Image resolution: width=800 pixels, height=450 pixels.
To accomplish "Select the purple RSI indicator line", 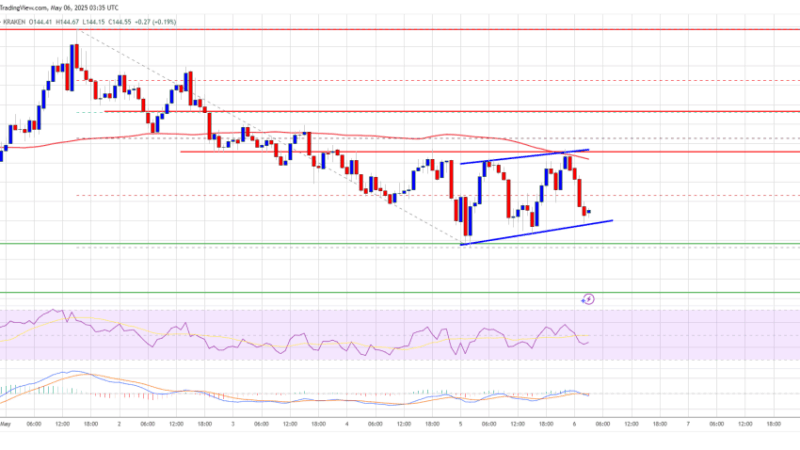I will (293, 336).
